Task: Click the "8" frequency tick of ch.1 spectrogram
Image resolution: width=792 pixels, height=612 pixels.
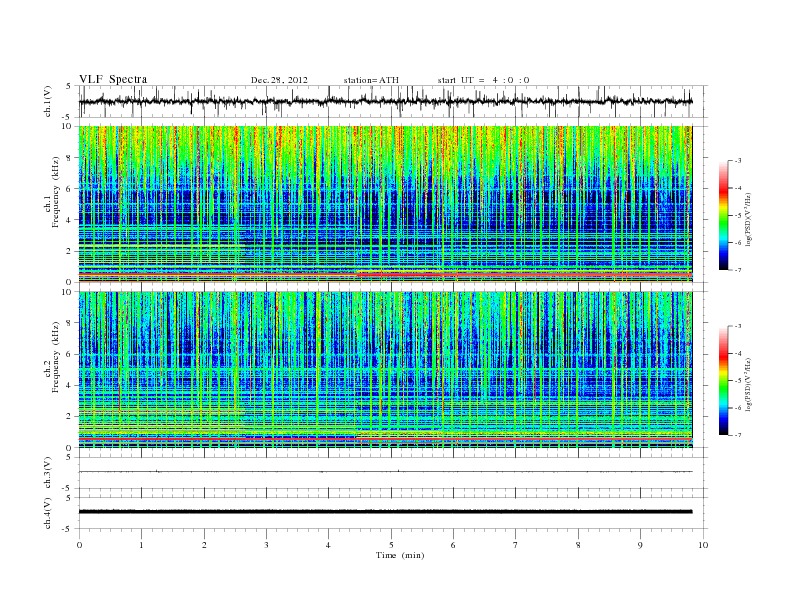Action: (70, 158)
